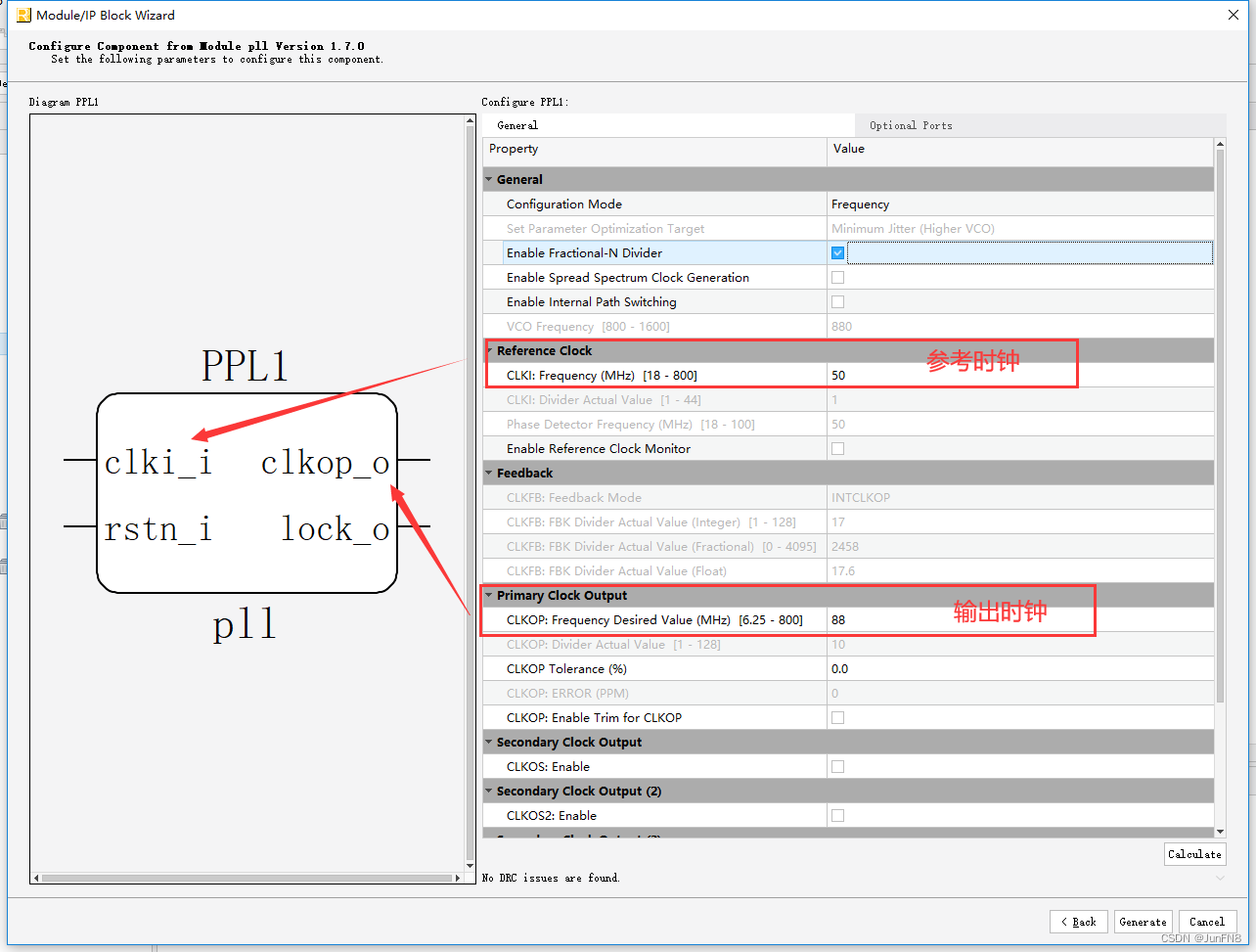The height and width of the screenshot is (952, 1256).
Task: Click scroll-up arrow of property table
Action: [1220, 144]
